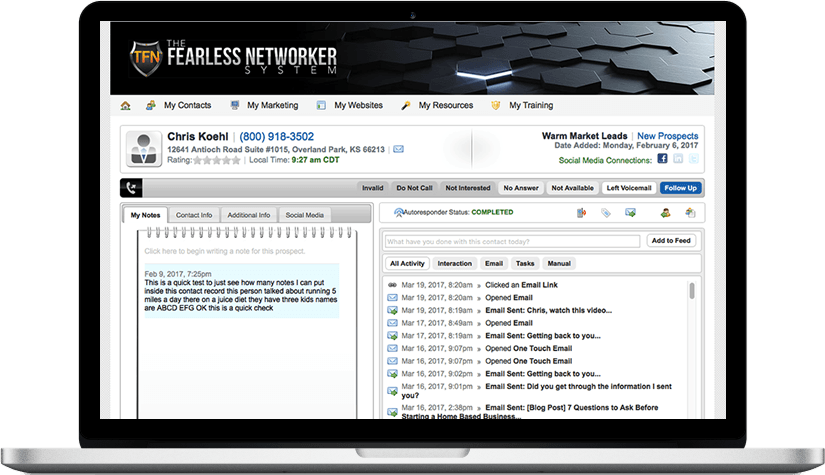Click the Chris Koehl contact avatar
The image size is (825, 475).
[x=144, y=149]
